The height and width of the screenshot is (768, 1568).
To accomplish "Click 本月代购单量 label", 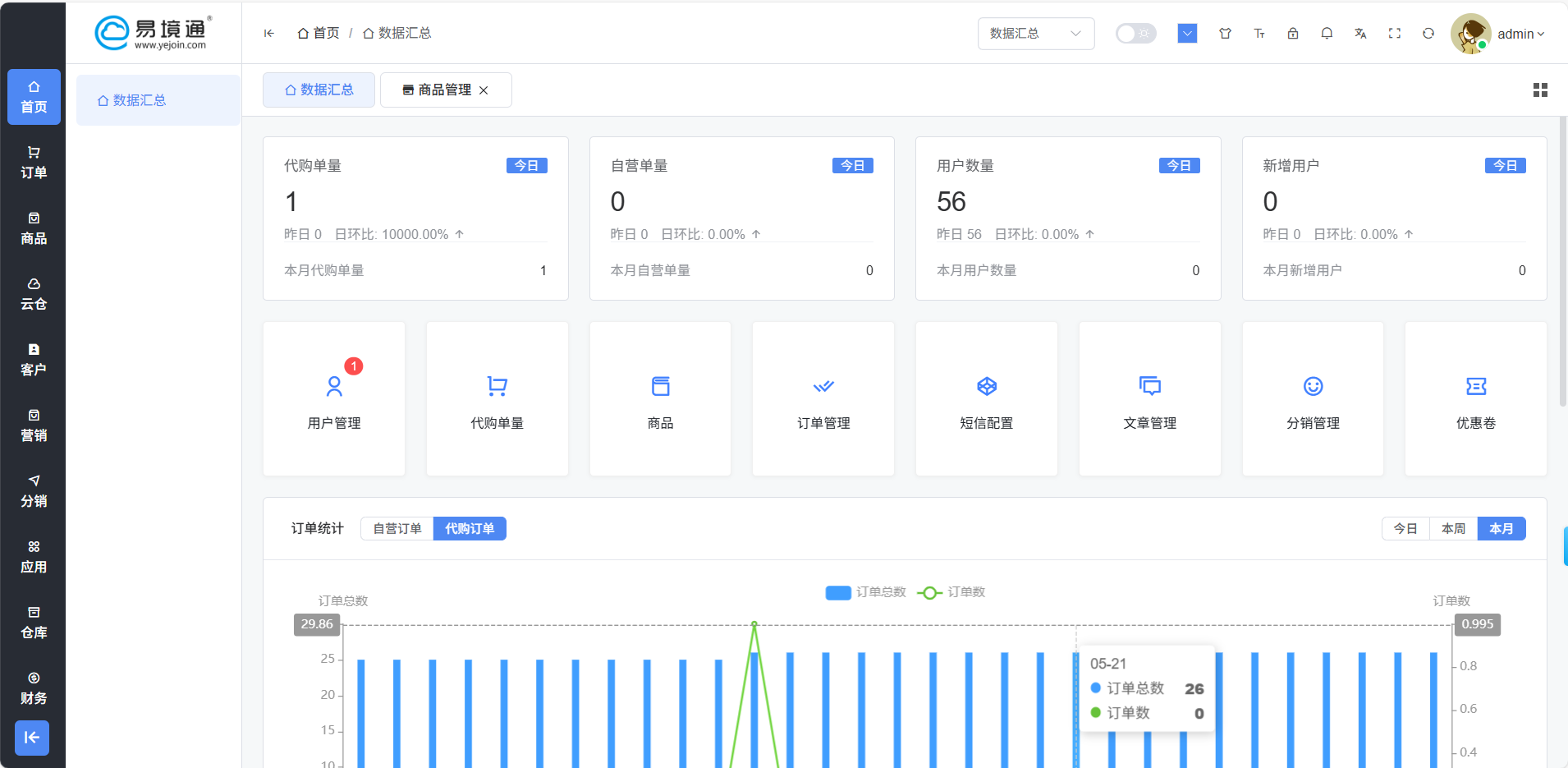I will [324, 270].
